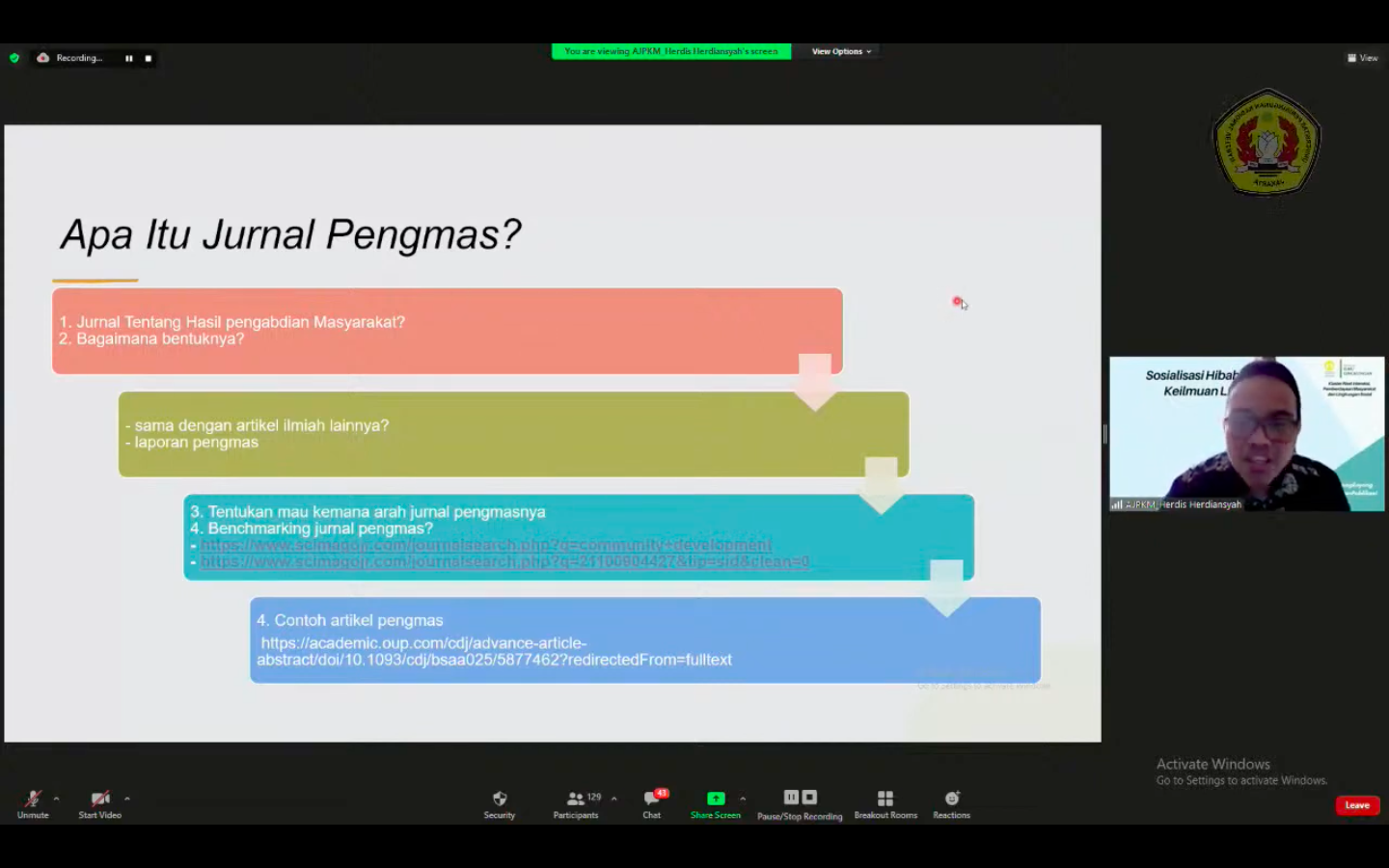Leave the meeting
This screenshot has width=1389, height=868.
point(1357,805)
